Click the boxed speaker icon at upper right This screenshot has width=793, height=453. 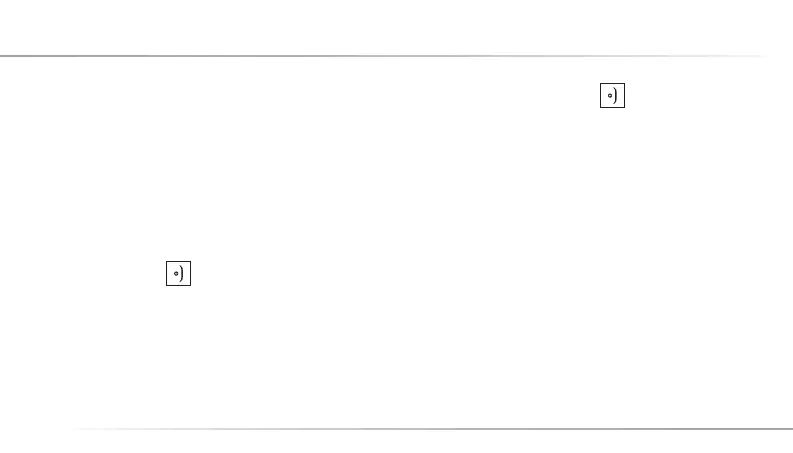coord(612,96)
